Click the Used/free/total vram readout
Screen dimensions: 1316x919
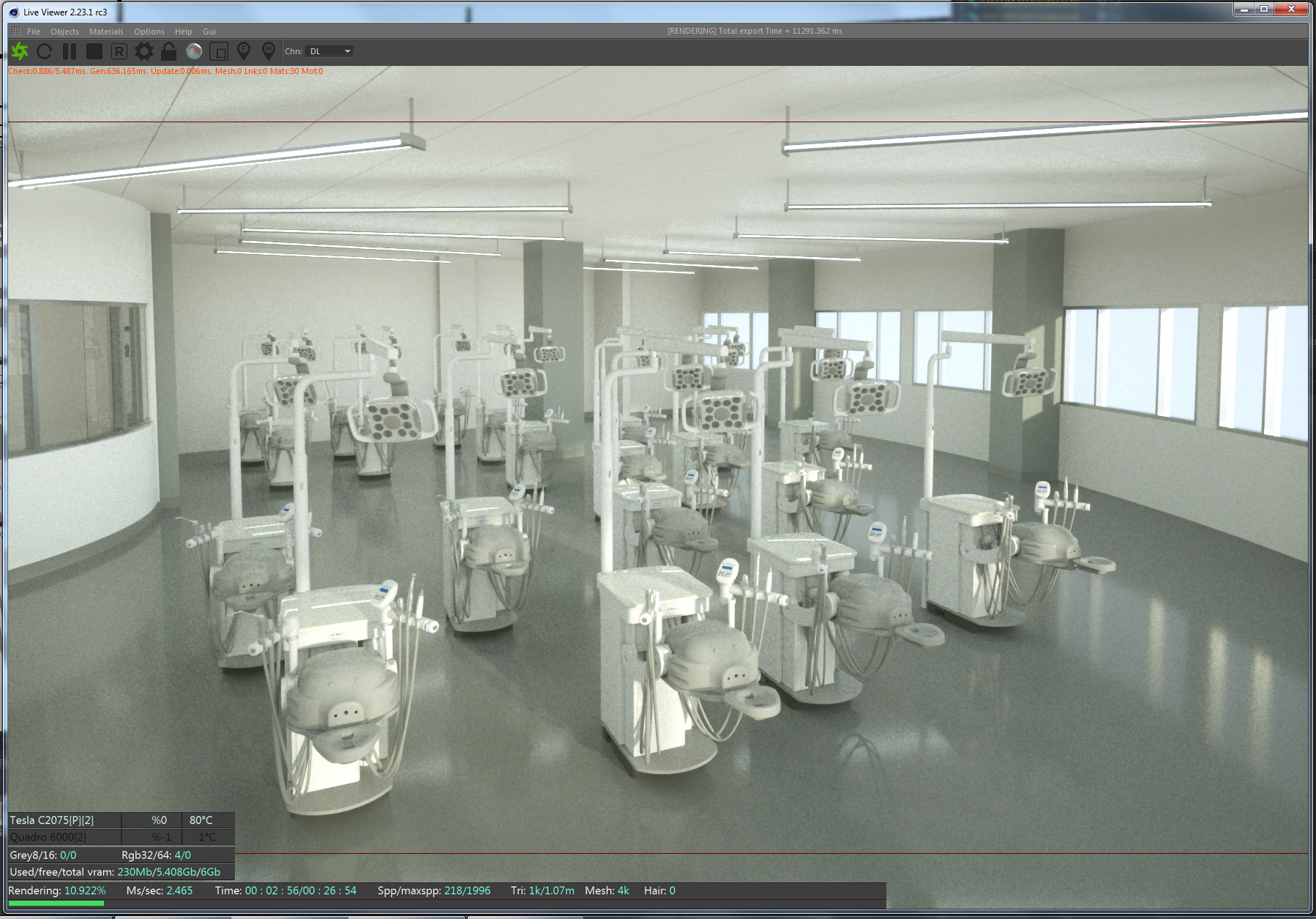coord(115,872)
